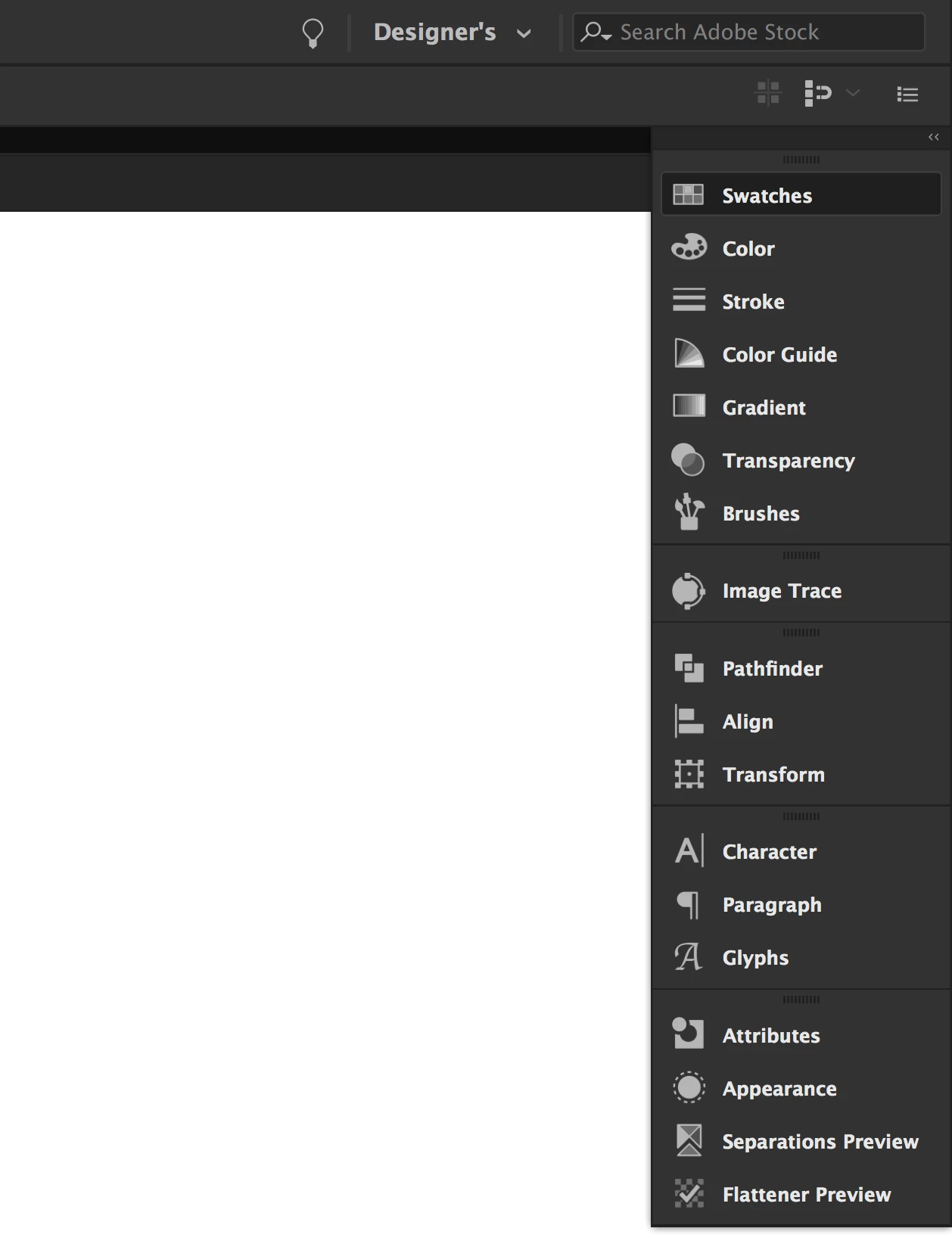Image resolution: width=952 pixels, height=1250 pixels.
Task: Expand panels with the double-arrow toggle
Action: pos(934,137)
